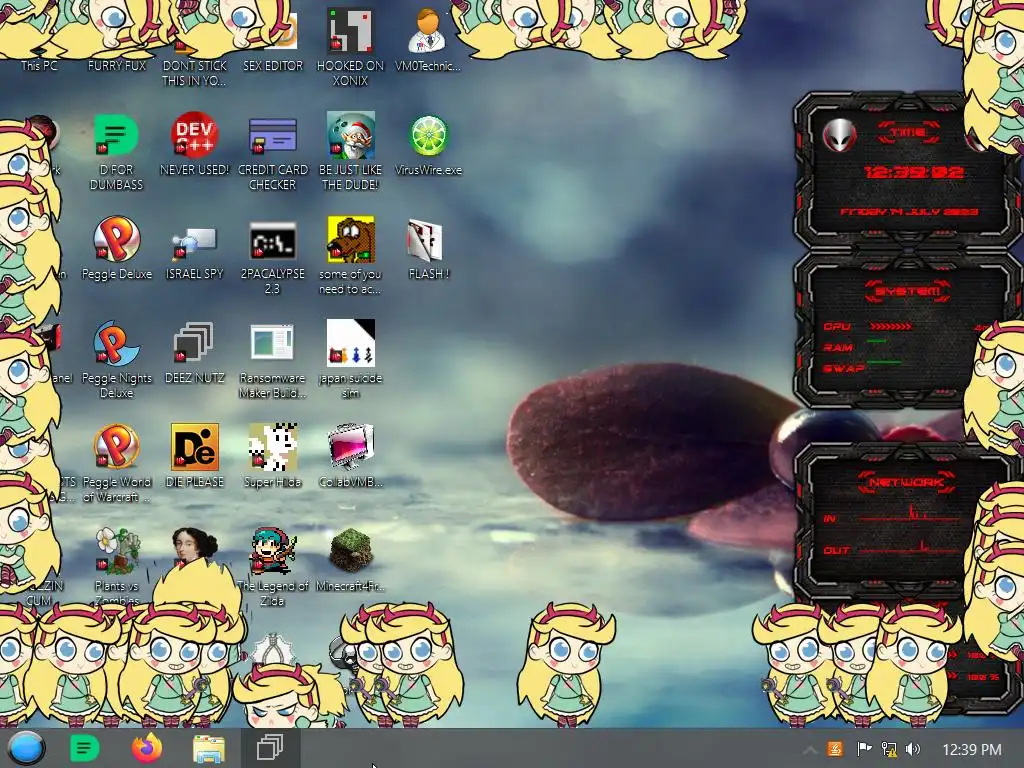Click the SWAP usage bar in widget
Viewport: 1024px width, 768px height.
point(884,362)
